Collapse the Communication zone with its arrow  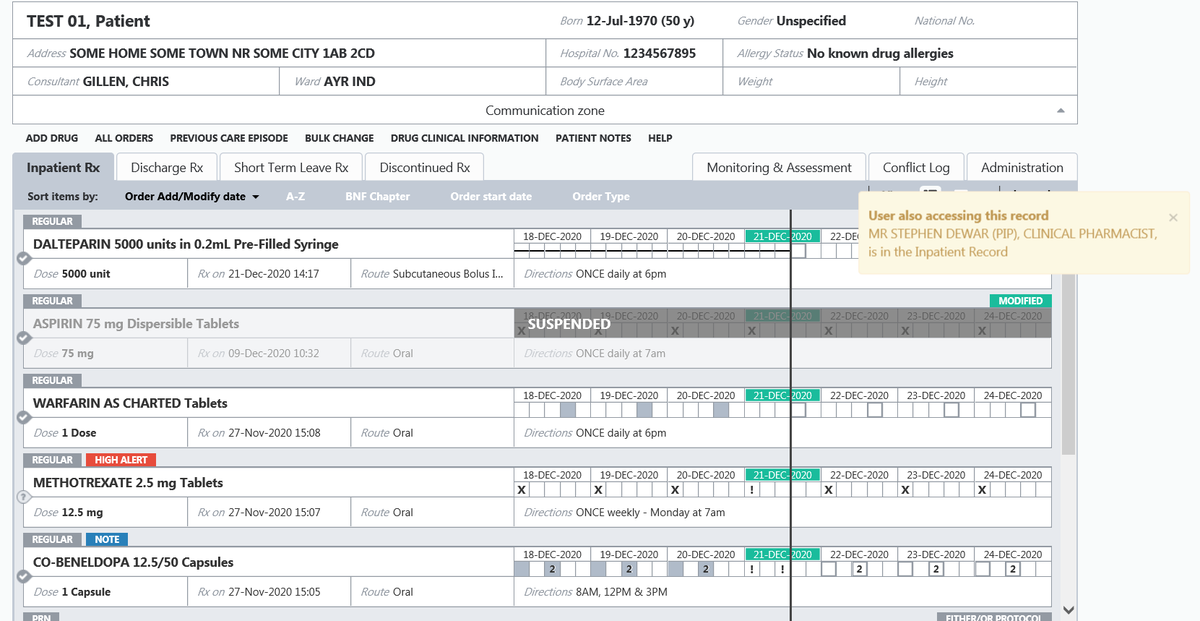(x=1061, y=111)
